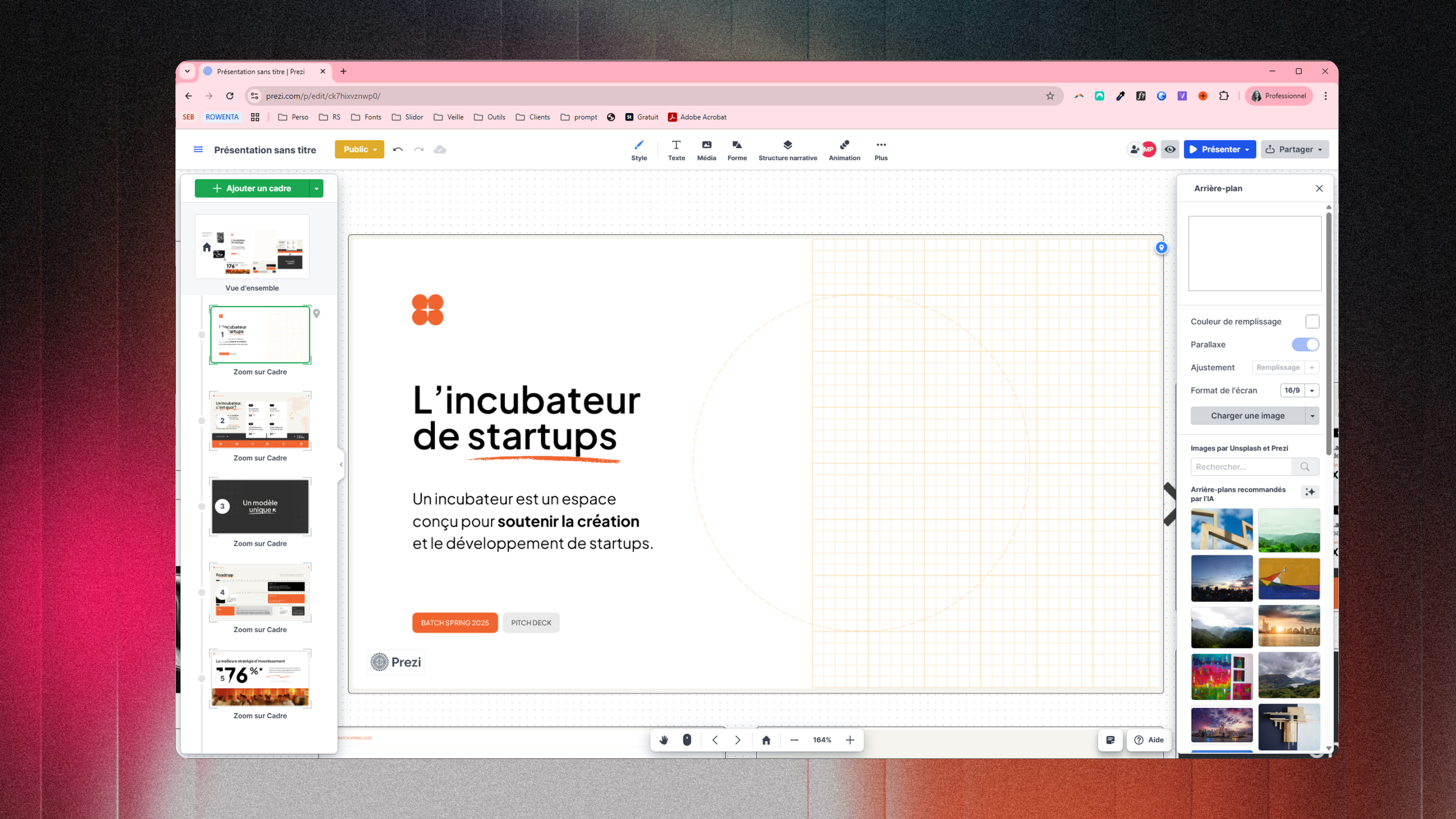Open the Public visibility dropdown
1456x819 pixels.
(x=359, y=149)
